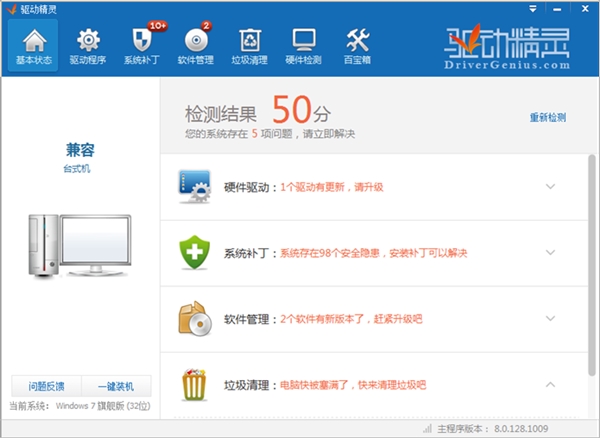Open the title bar dropdown menu arrow

pos(533,9)
